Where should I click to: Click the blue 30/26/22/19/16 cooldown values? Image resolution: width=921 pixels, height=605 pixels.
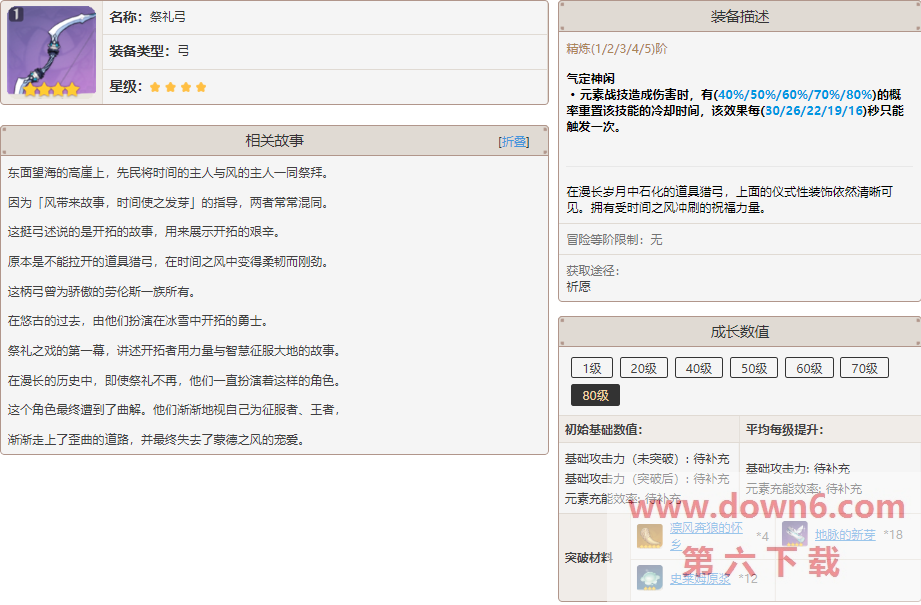[815, 110]
